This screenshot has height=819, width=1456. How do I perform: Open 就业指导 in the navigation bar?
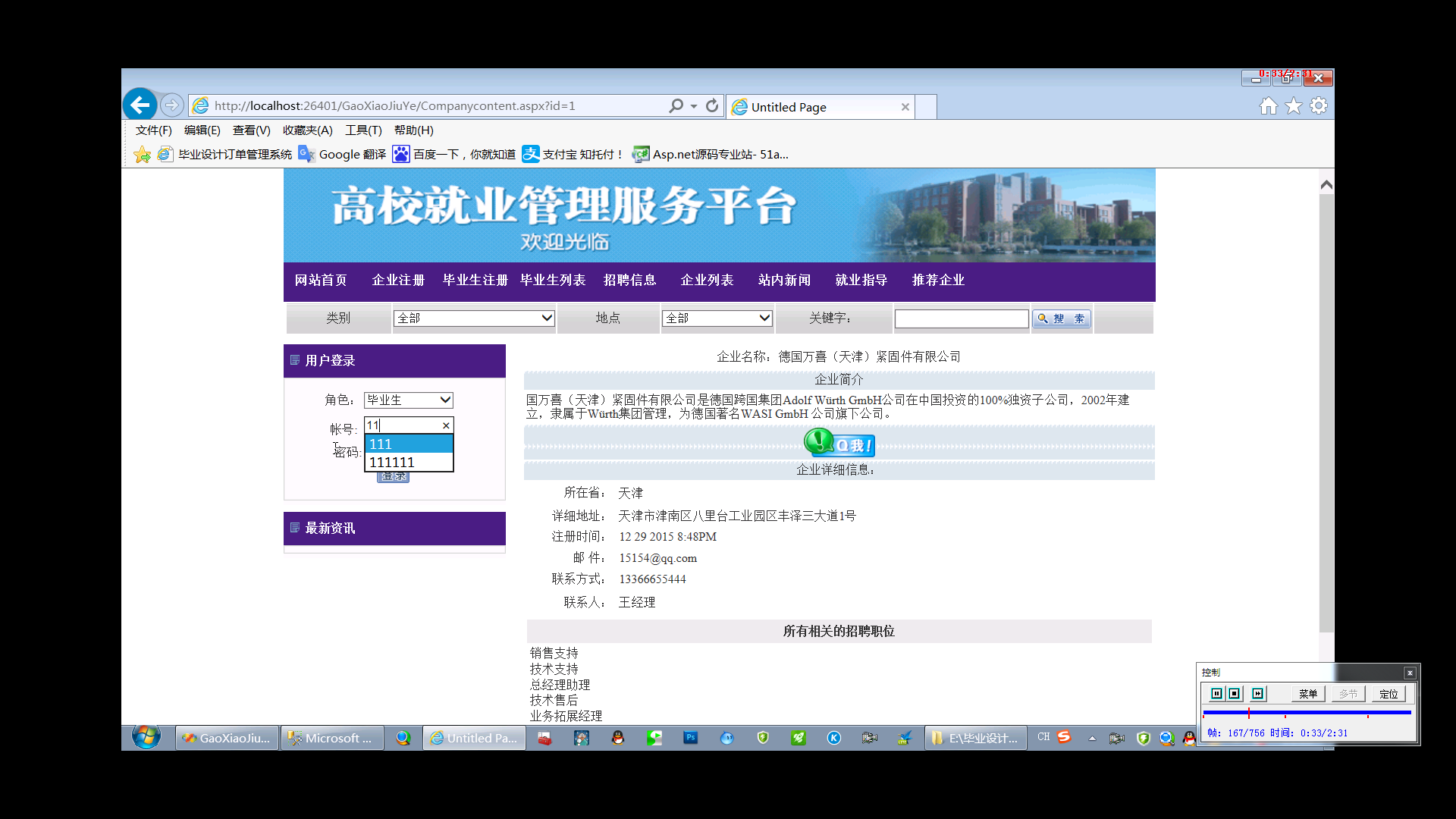tap(861, 280)
